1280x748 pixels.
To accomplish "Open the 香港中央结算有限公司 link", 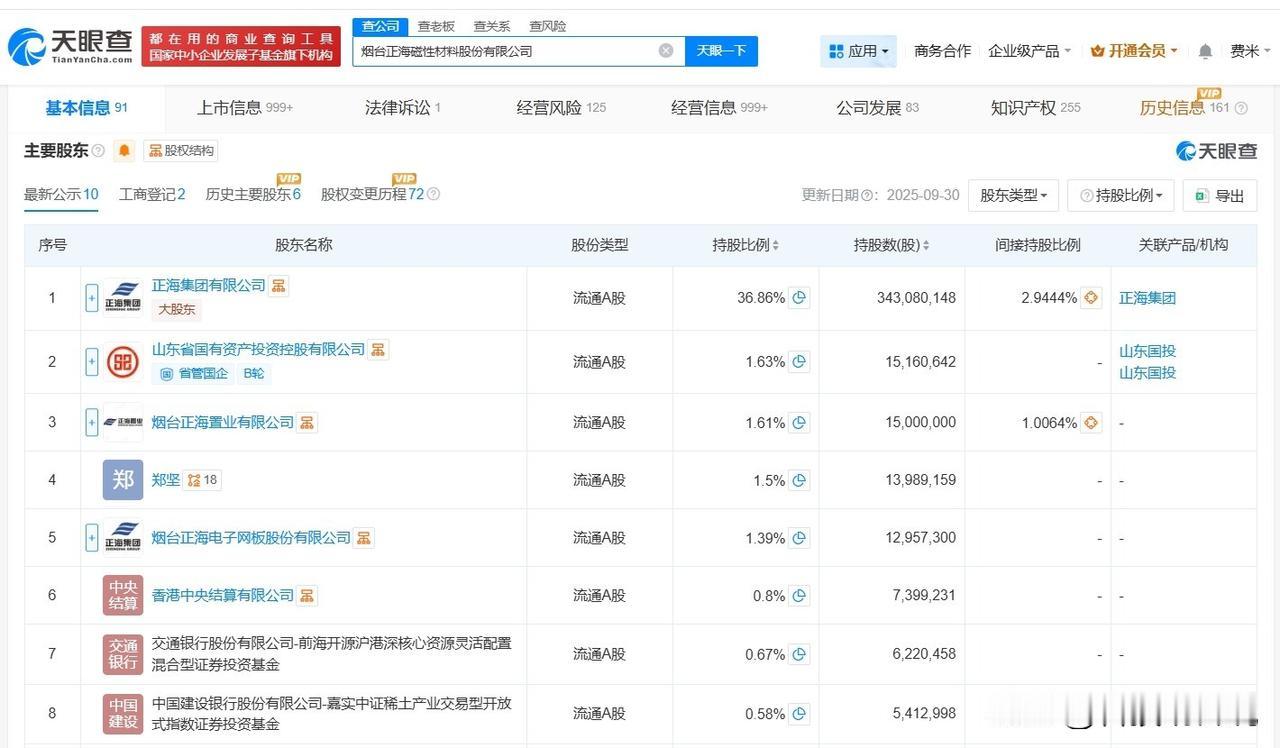I will tap(222, 595).
